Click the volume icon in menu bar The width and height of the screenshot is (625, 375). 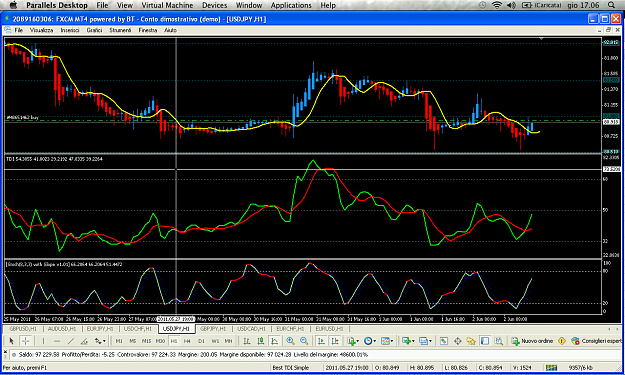[511, 5]
